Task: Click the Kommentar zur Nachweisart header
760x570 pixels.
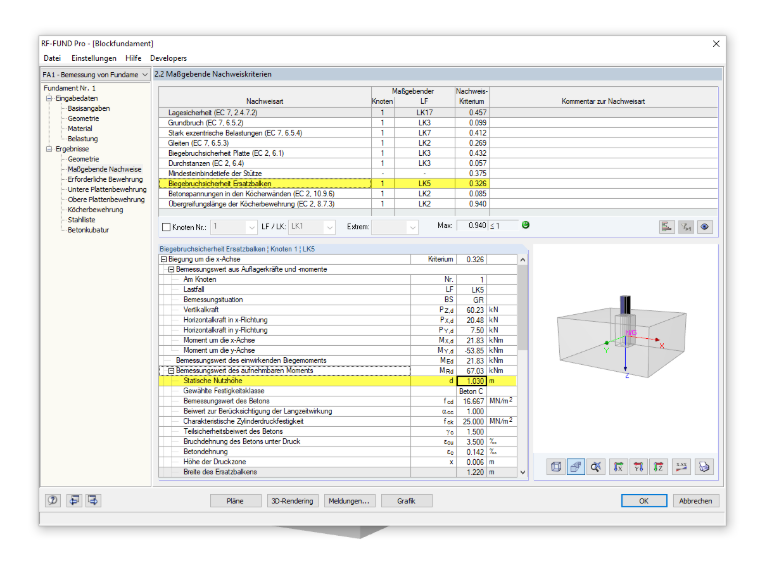Action: 603,101
